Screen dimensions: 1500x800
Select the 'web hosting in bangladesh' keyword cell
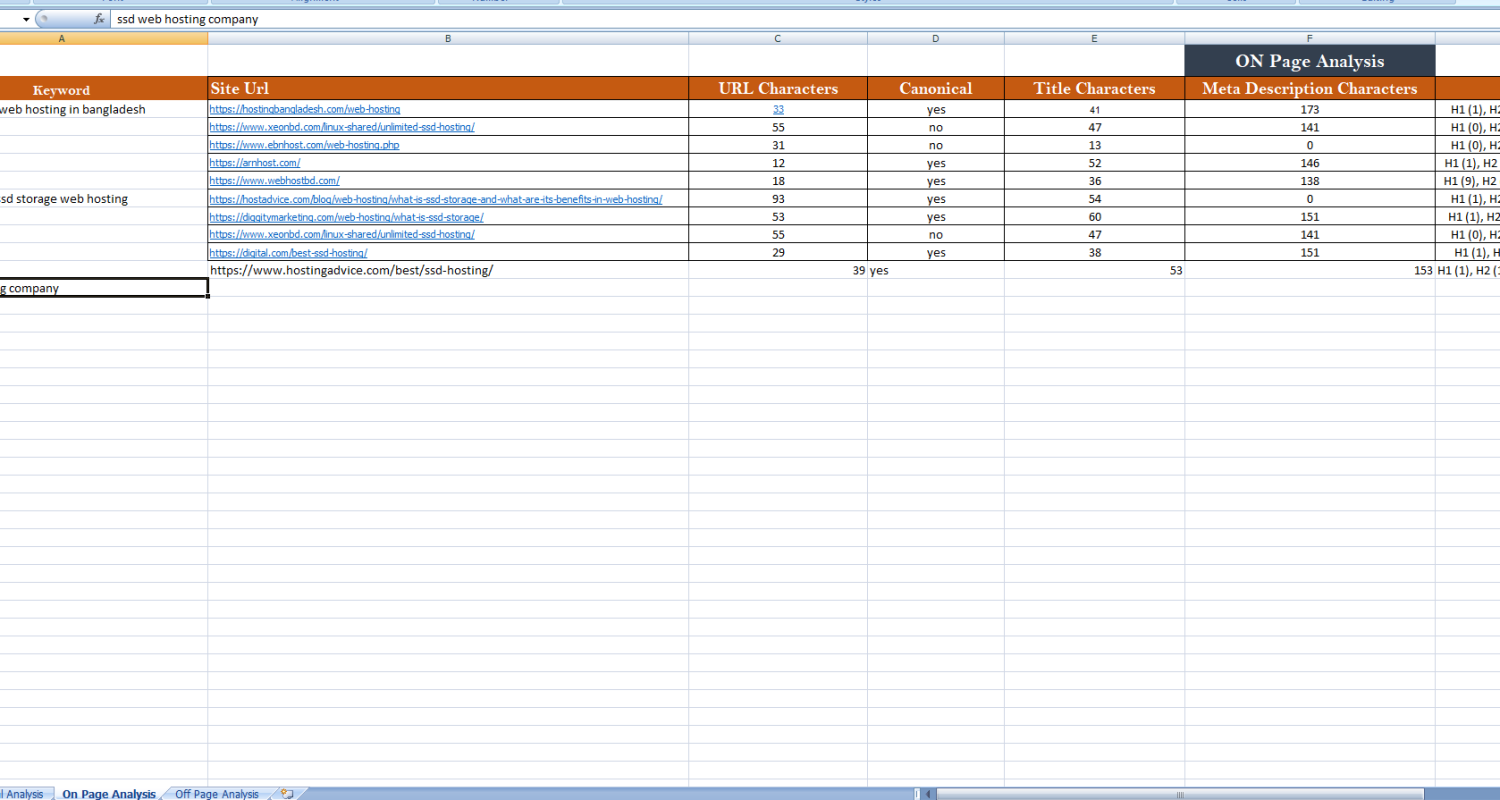pyautogui.click(x=104, y=109)
